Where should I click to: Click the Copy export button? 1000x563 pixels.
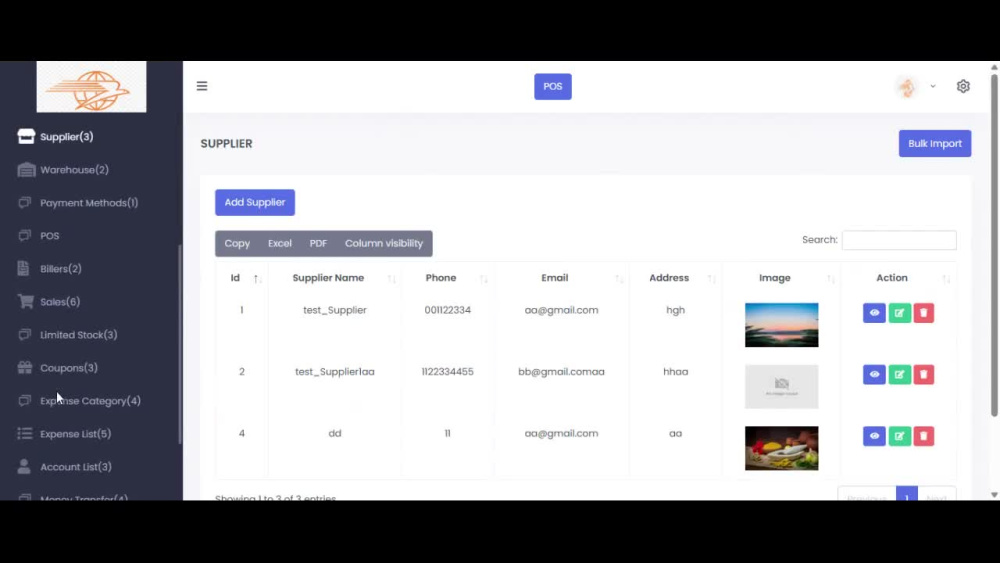click(237, 244)
